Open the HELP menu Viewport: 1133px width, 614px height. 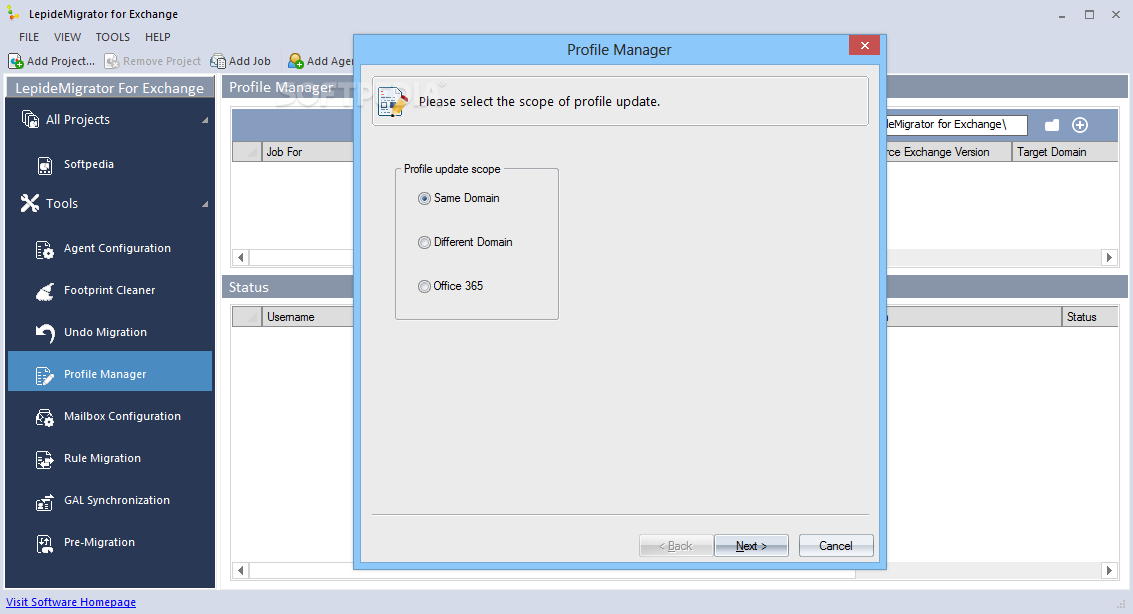pos(158,37)
